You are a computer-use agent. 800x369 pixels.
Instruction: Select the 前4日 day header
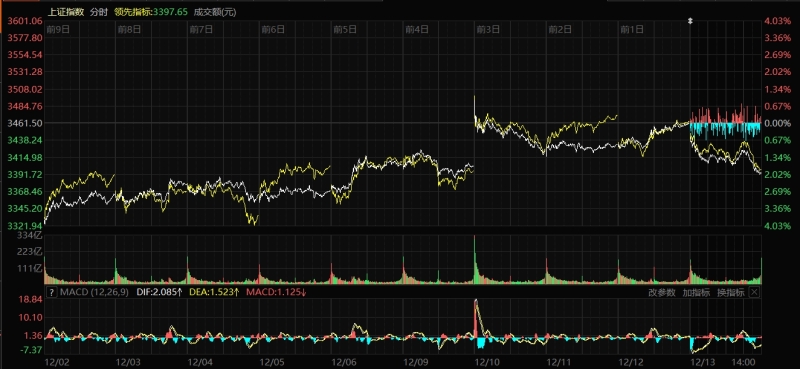coord(417,30)
